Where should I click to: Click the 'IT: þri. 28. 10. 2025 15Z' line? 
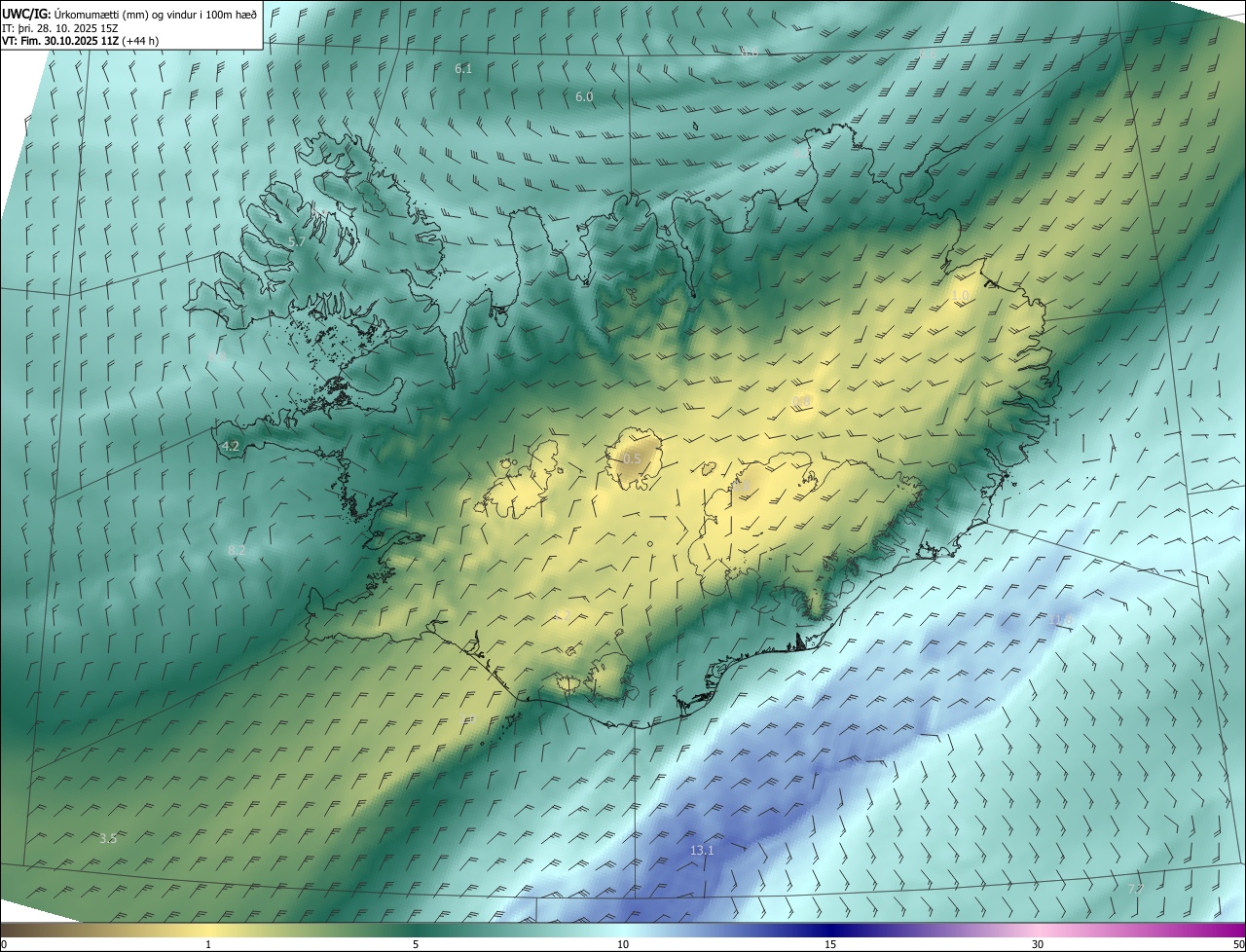[59, 27]
